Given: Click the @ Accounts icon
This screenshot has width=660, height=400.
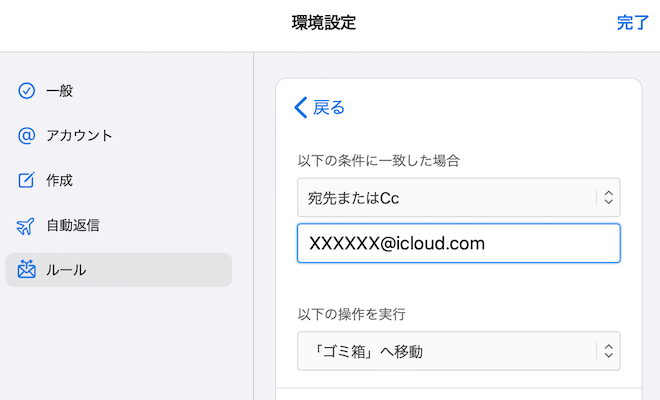Looking at the screenshot, I should (x=27, y=136).
